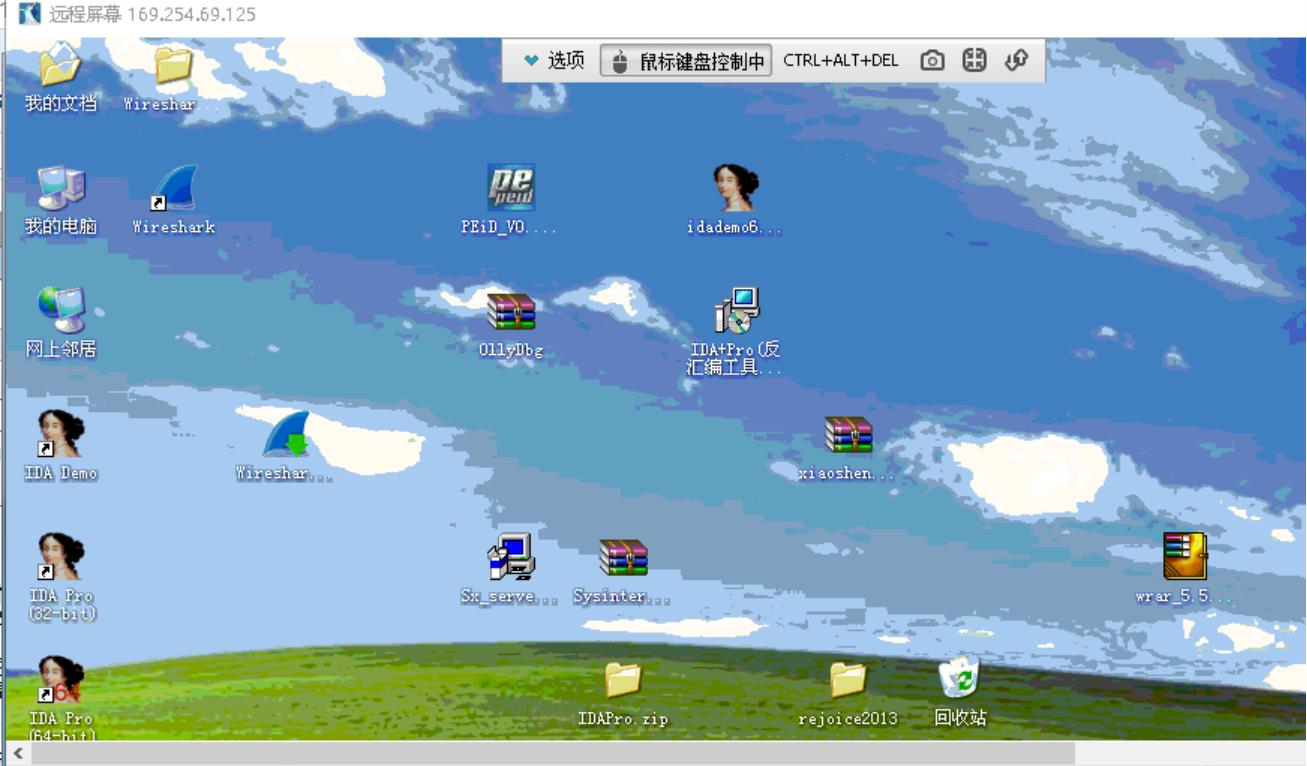Image resolution: width=1307 pixels, height=766 pixels.
Task: Click the camera screenshot icon
Action: tap(932, 61)
